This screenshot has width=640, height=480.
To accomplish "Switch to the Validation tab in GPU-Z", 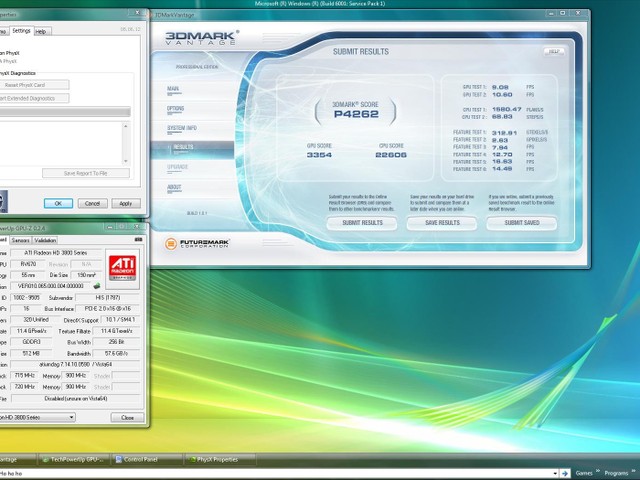I will coord(45,240).
